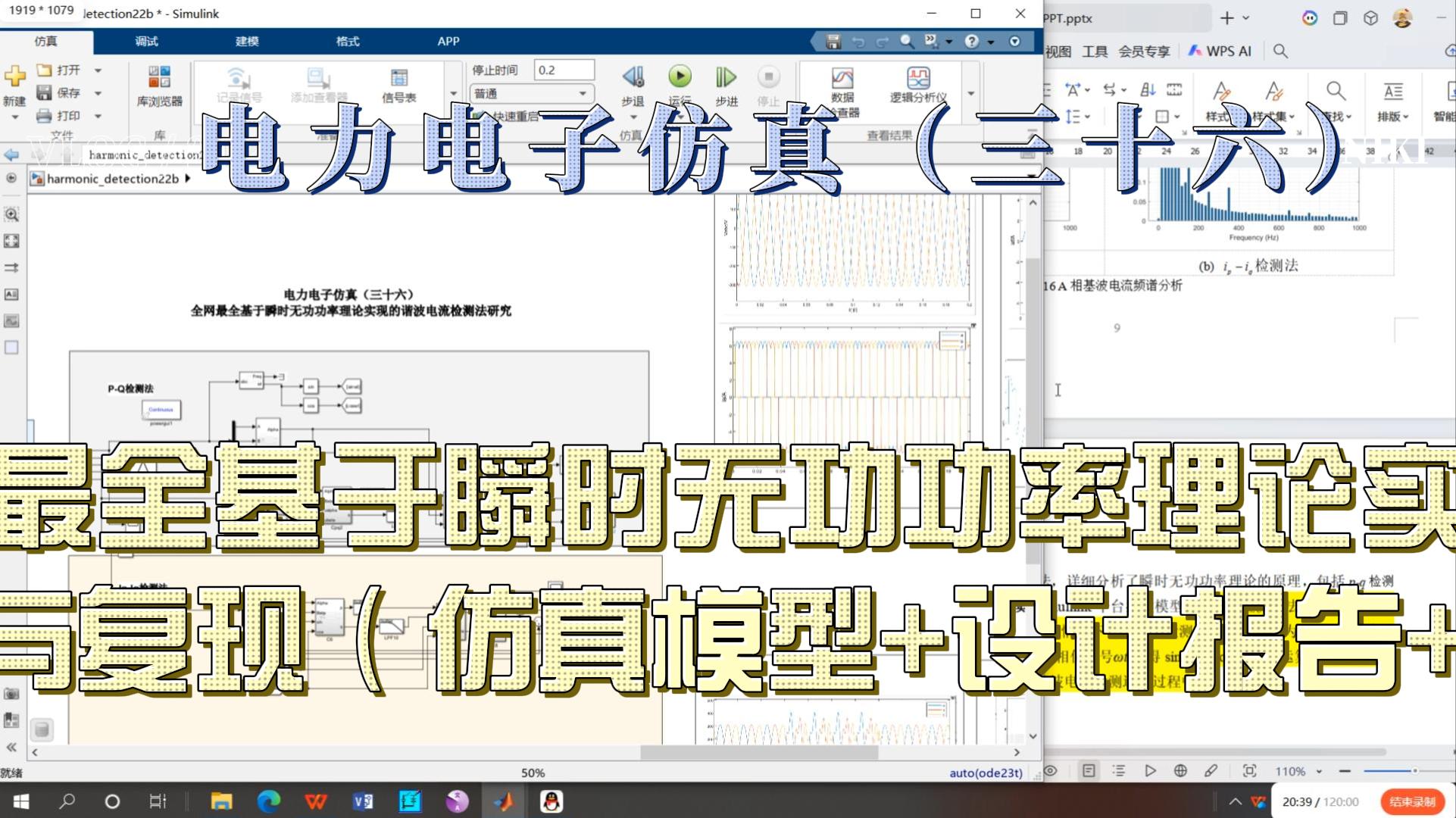Viewport: 1456px width, 818px height.
Task: Click the stop time (停止时间) input field
Action: (564, 70)
